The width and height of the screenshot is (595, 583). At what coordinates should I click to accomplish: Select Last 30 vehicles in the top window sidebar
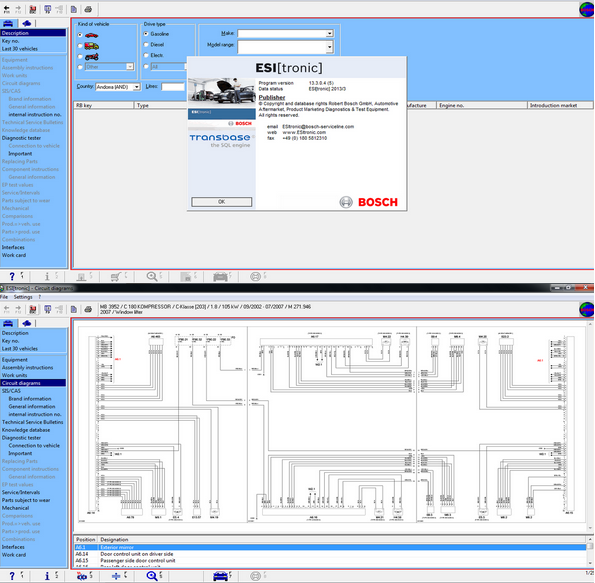pyautogui.click(x=20, y=49)
